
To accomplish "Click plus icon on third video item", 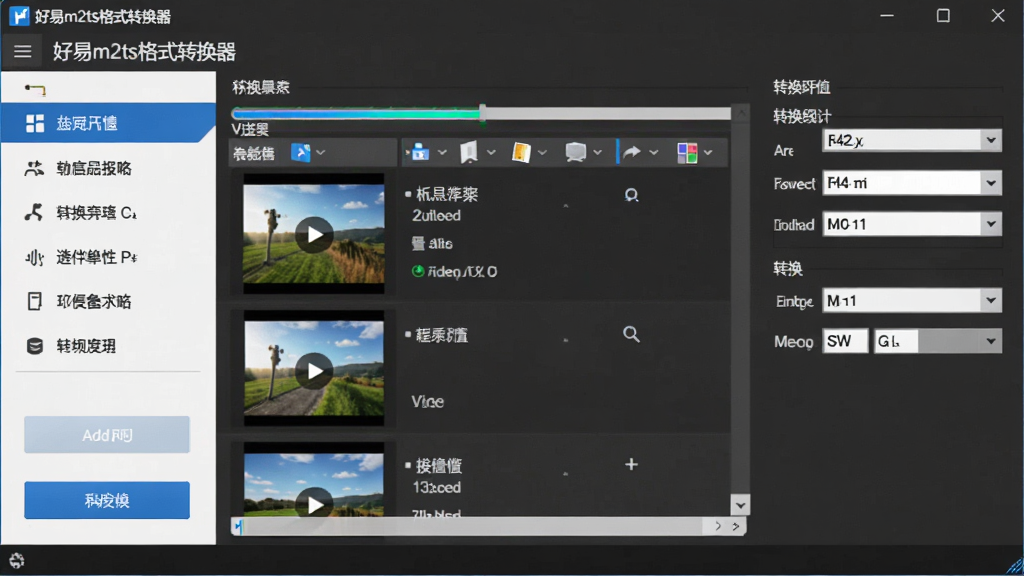I will coord(631,464).
